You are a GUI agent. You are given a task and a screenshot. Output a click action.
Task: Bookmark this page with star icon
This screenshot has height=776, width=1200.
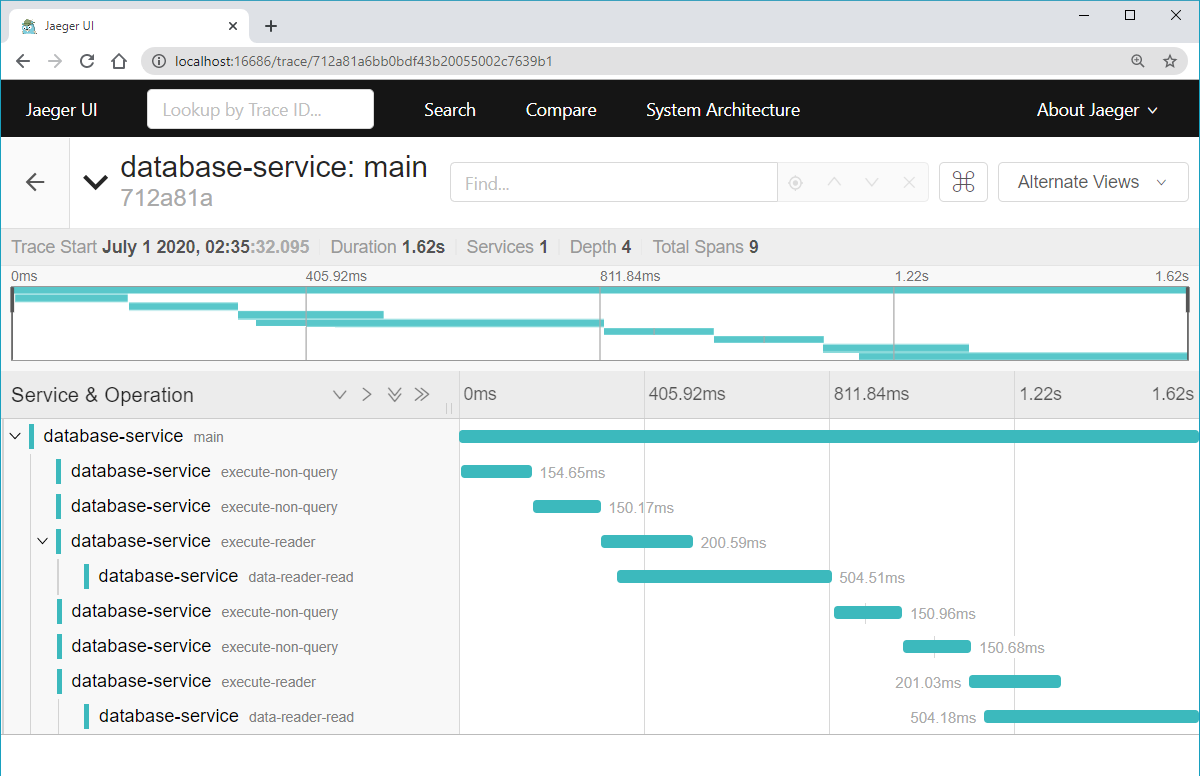1169,61
